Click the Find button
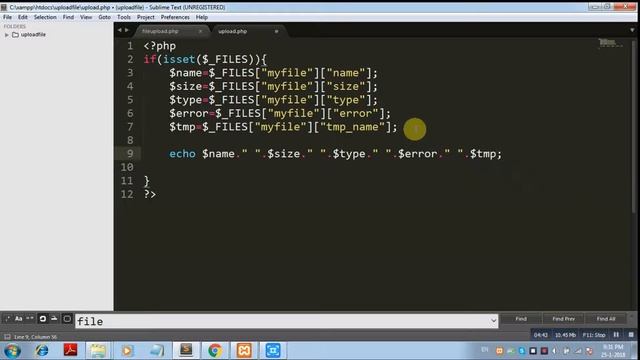The width and height of the screenshot is (640, 360). pos(521,319)
